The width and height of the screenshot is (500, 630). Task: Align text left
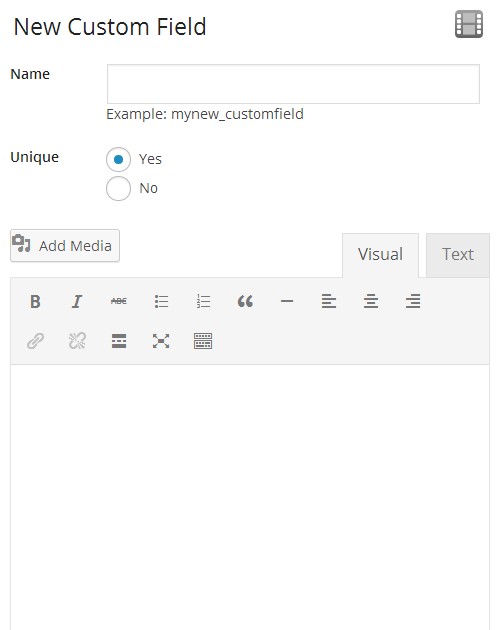[x=329, y=301]
